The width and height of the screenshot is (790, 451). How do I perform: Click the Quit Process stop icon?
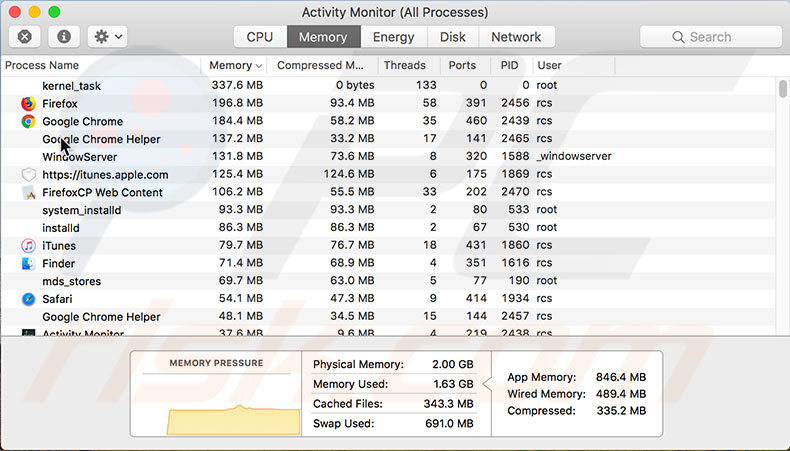[x=25, y=37]
